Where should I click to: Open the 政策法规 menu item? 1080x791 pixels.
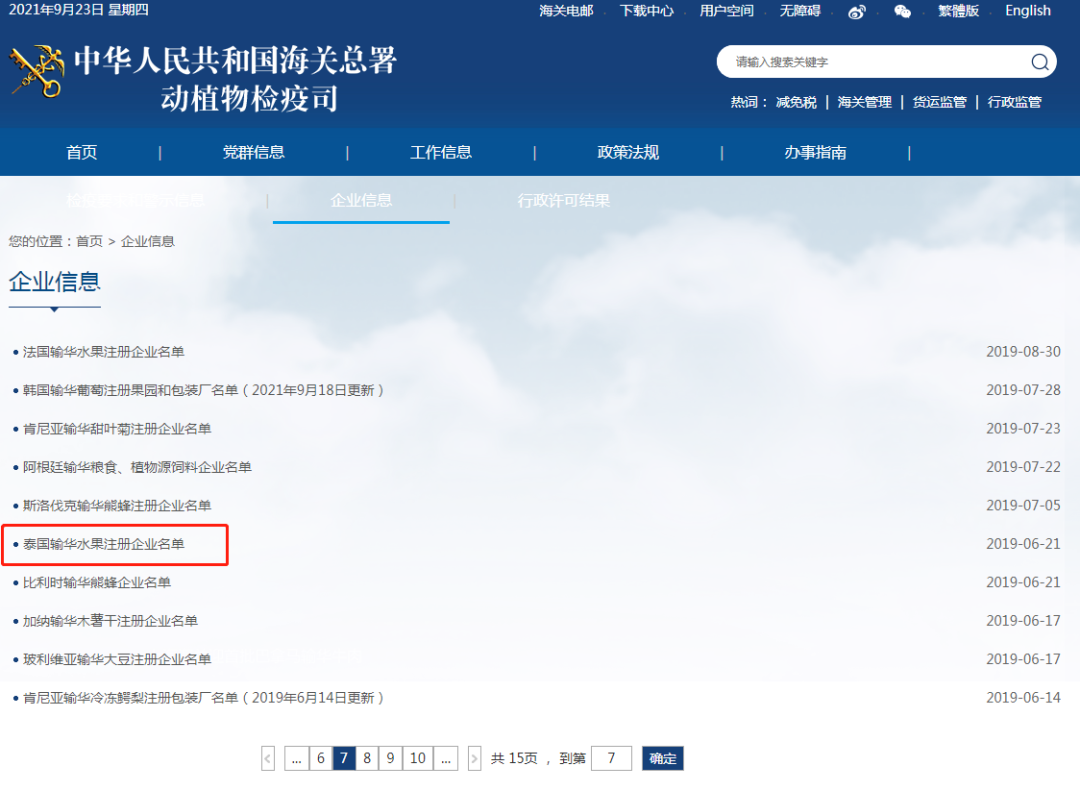(x=628, y=151)
